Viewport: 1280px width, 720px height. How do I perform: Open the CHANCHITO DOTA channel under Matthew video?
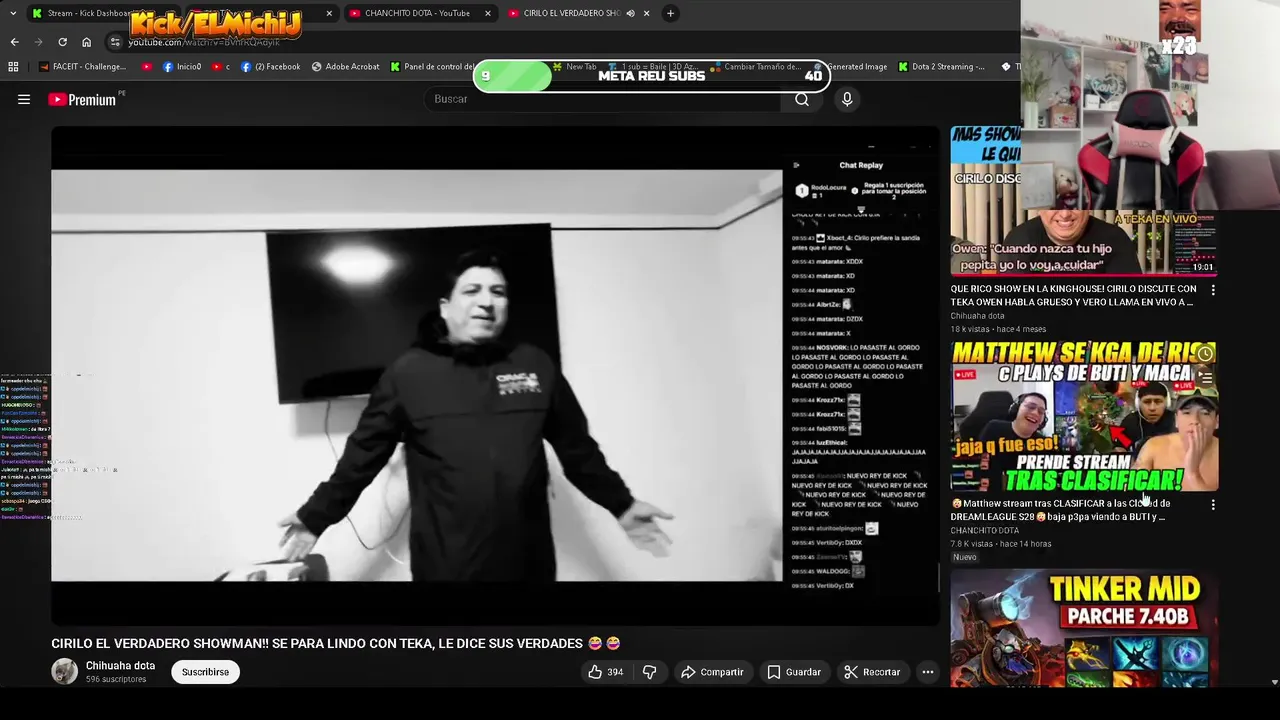[x=985, y=531]
